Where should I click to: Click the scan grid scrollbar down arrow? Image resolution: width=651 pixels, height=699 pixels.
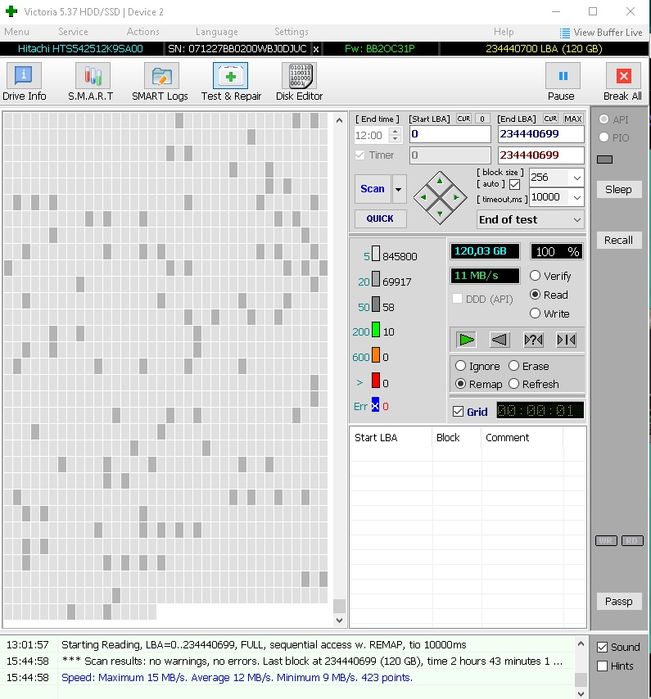point(339,620)
